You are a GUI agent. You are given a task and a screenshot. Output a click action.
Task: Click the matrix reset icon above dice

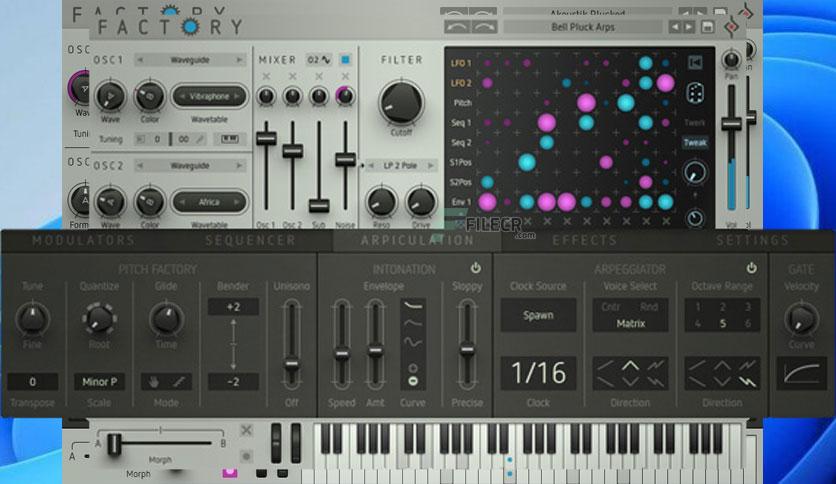click(x=695, y=63)
